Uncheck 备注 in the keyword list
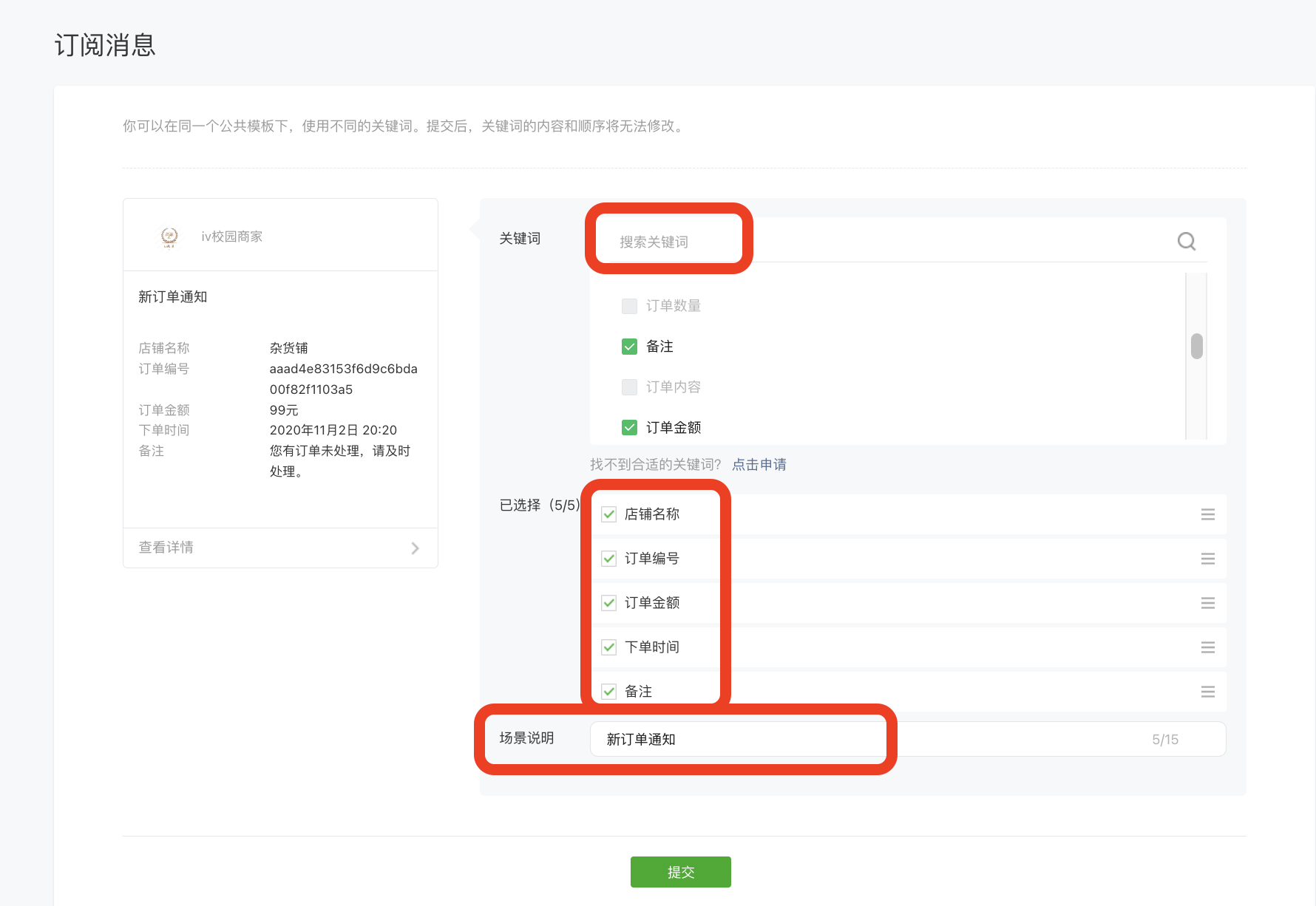Viewport: 1316px width, 906px height. pyautogui.click(x=629, y=347)
